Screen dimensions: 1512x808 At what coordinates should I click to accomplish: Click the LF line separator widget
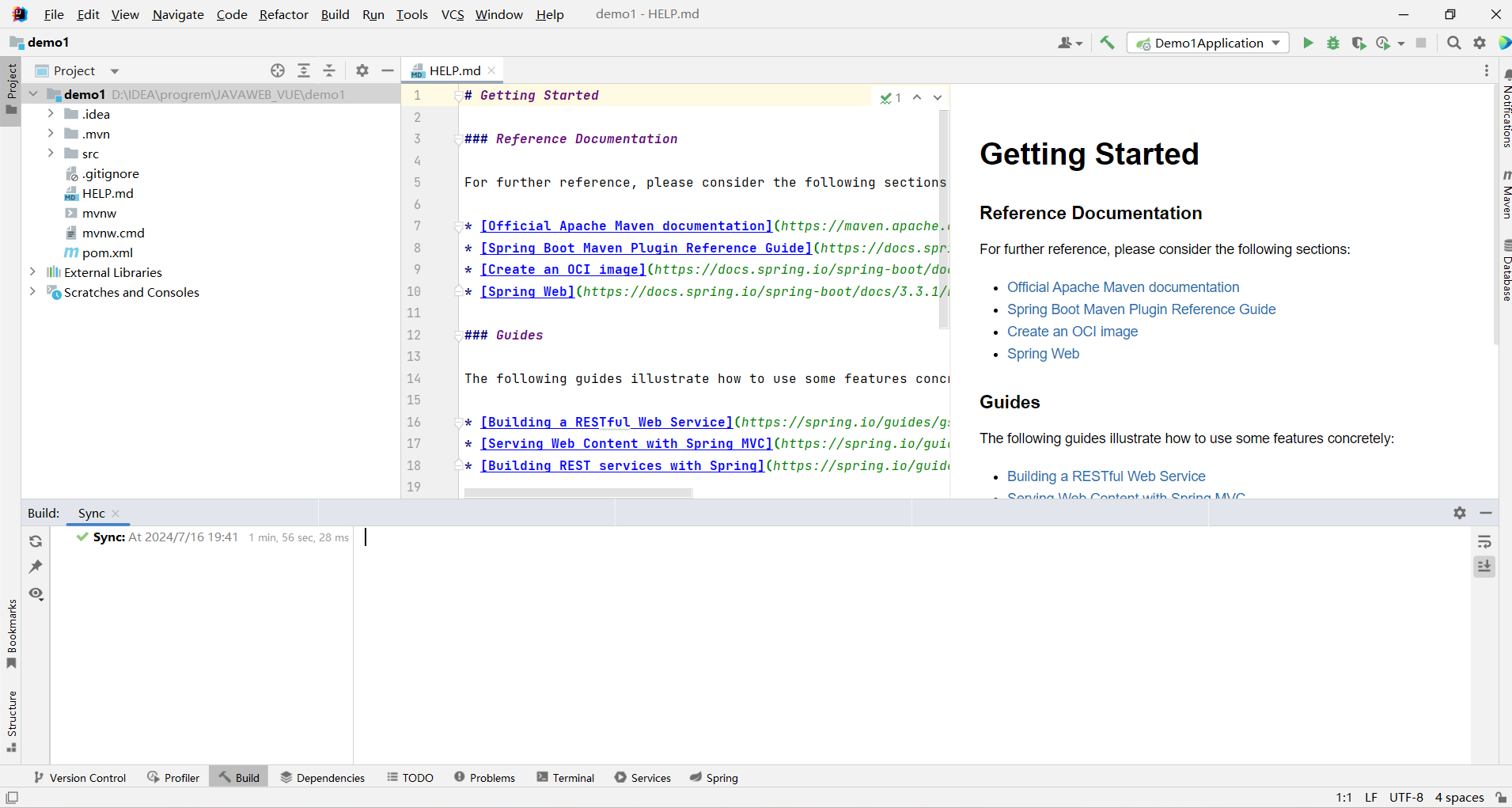pos(1371,797)
